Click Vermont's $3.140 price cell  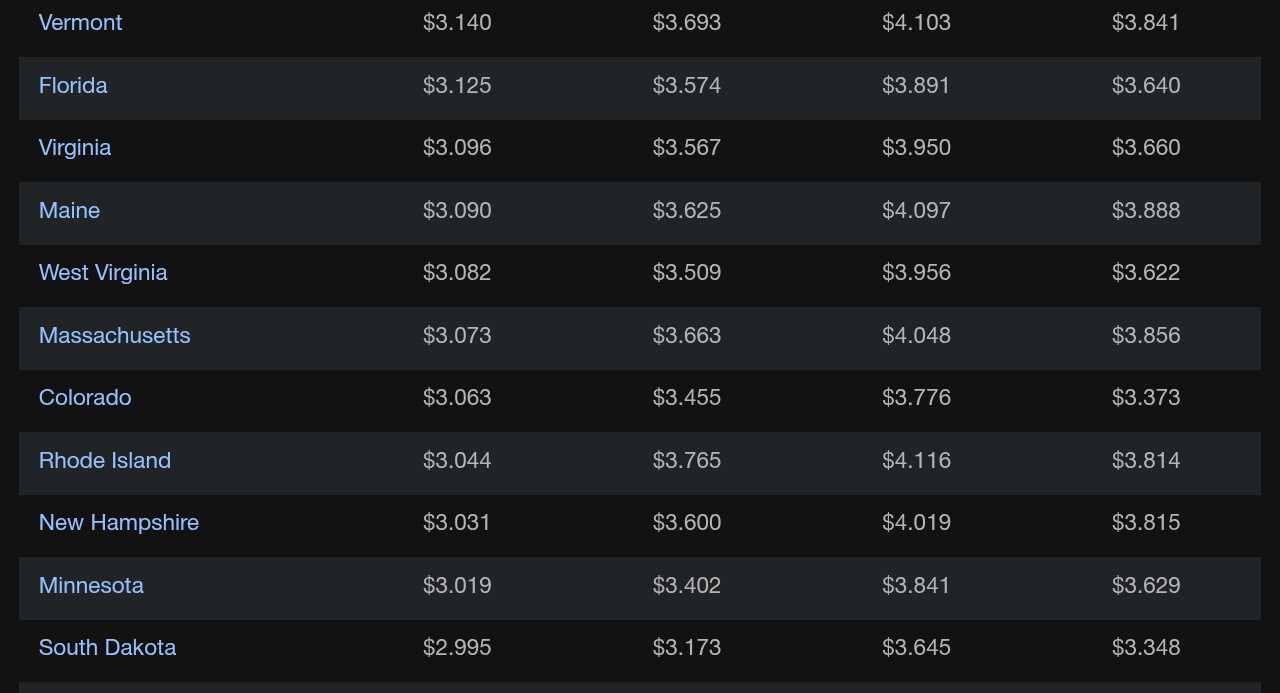pos(457,22)
